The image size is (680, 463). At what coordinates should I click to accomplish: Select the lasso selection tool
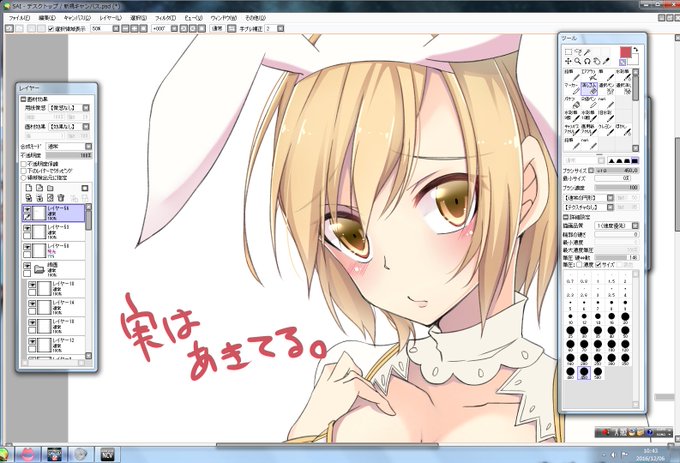(x=578, y=52)
